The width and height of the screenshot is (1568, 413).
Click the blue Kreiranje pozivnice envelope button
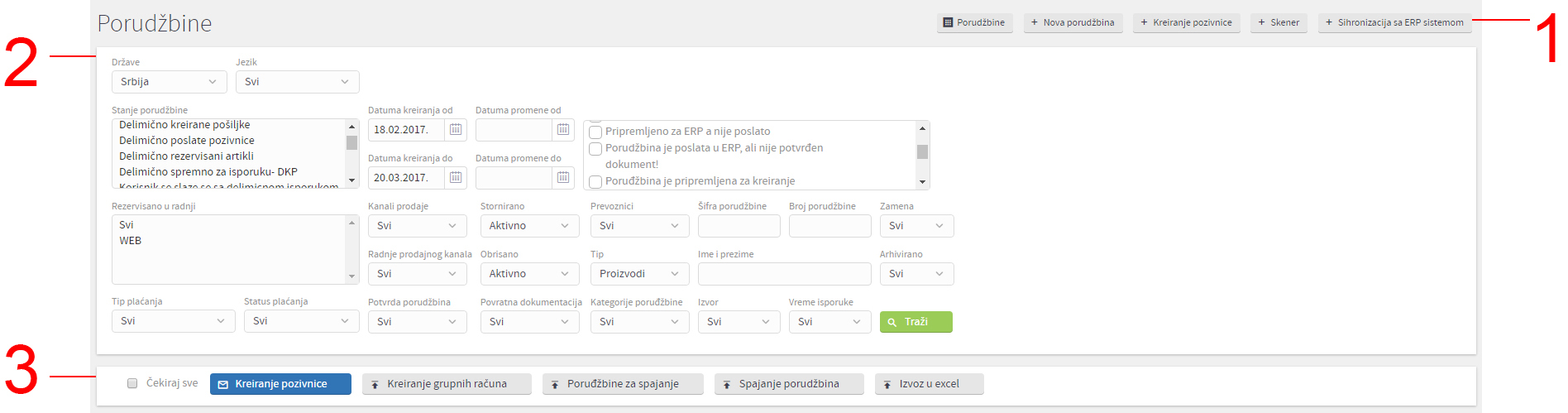(x=280, y=384)
